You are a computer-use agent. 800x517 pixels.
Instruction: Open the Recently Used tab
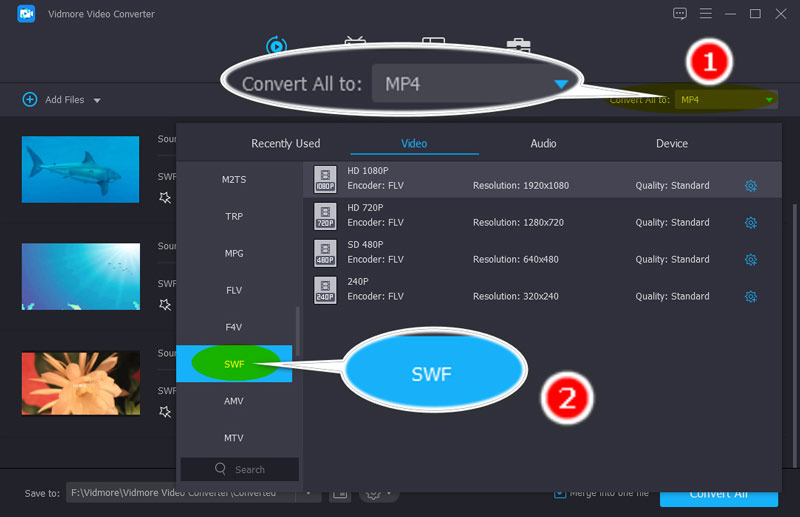[285, 144]
